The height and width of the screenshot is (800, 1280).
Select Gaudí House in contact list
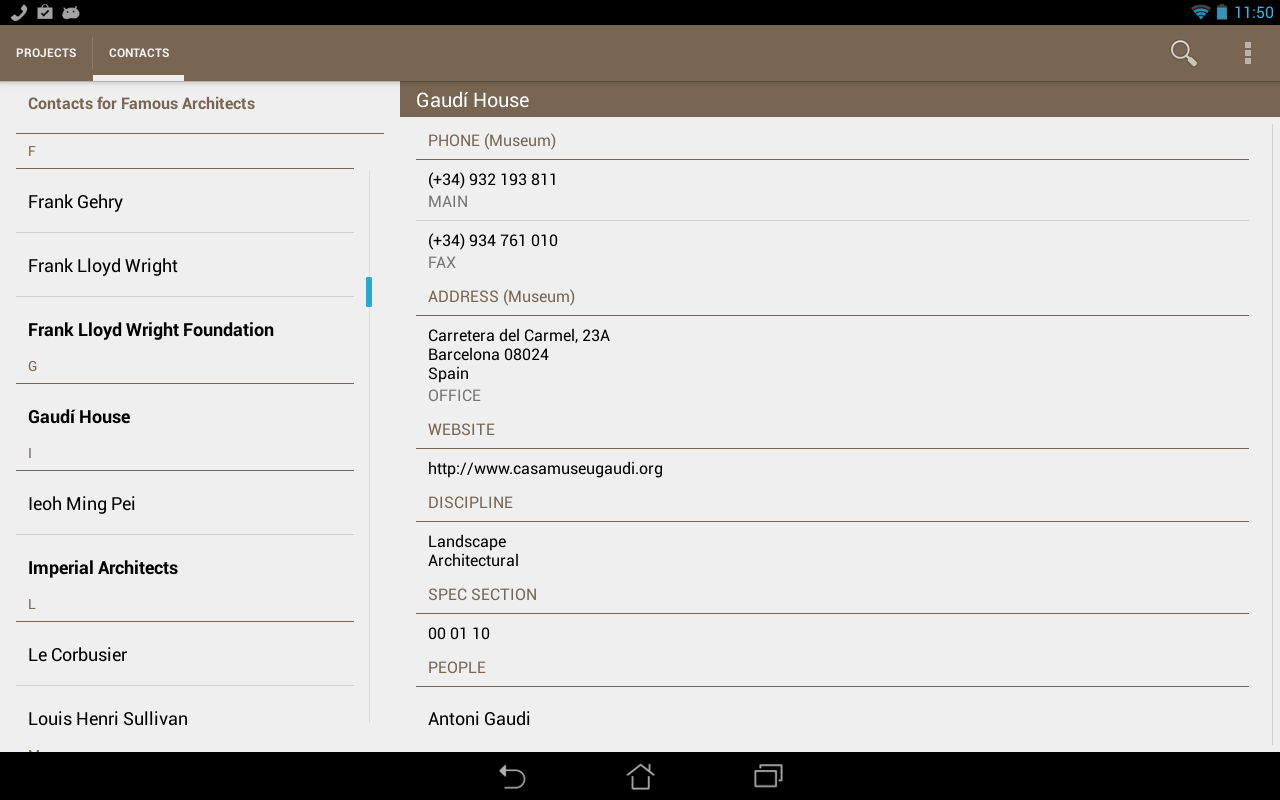point(185,417)
